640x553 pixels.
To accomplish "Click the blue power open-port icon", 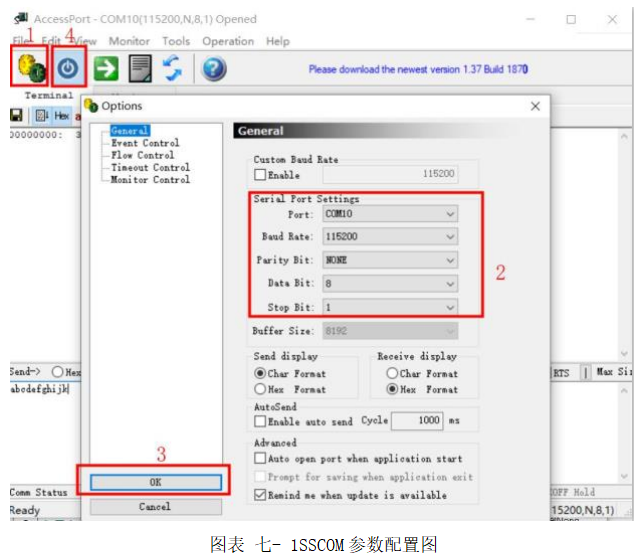I will coord(68,68).
